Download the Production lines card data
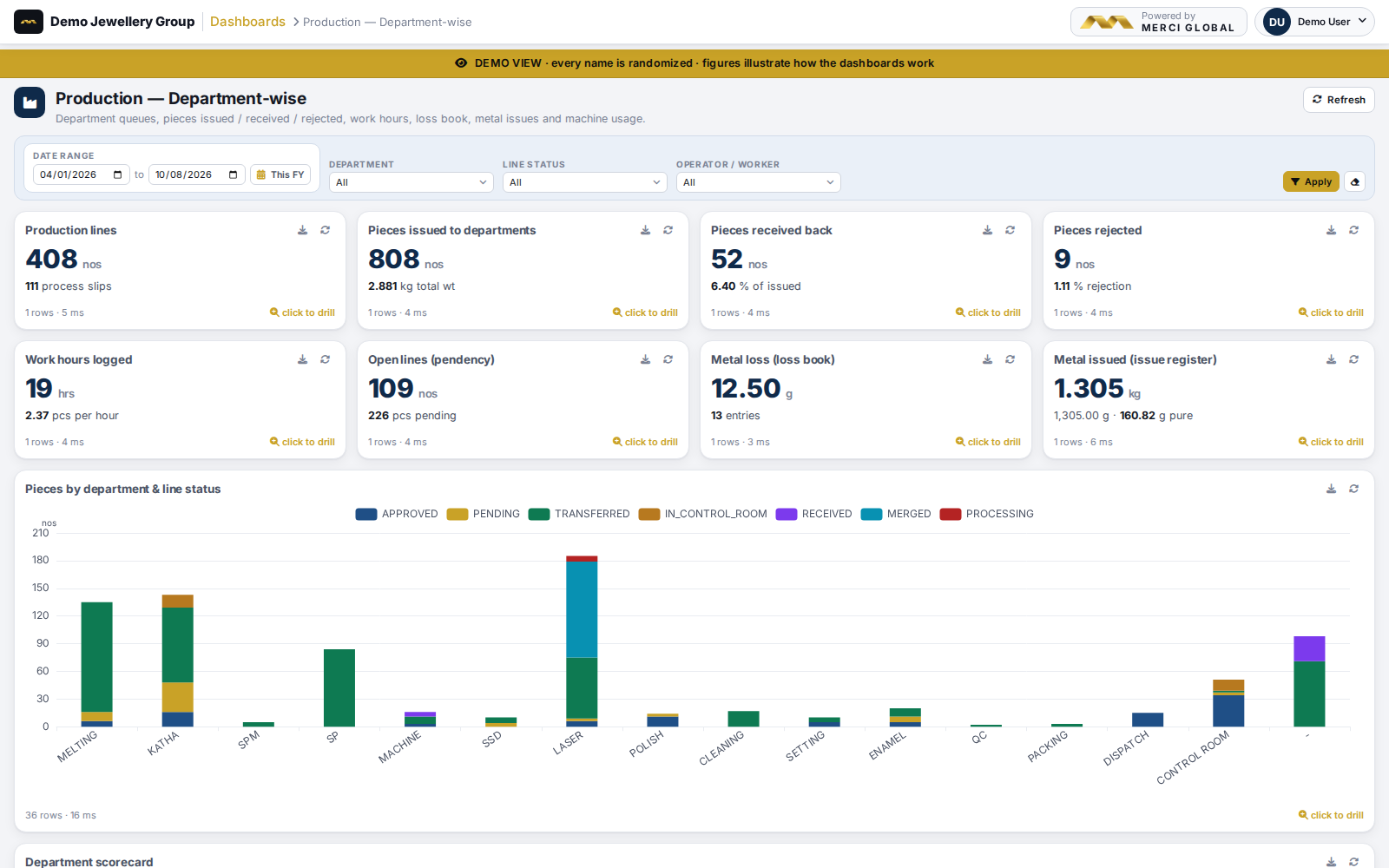The width and height of the screenshot is (1389, 868). [302, 230]
